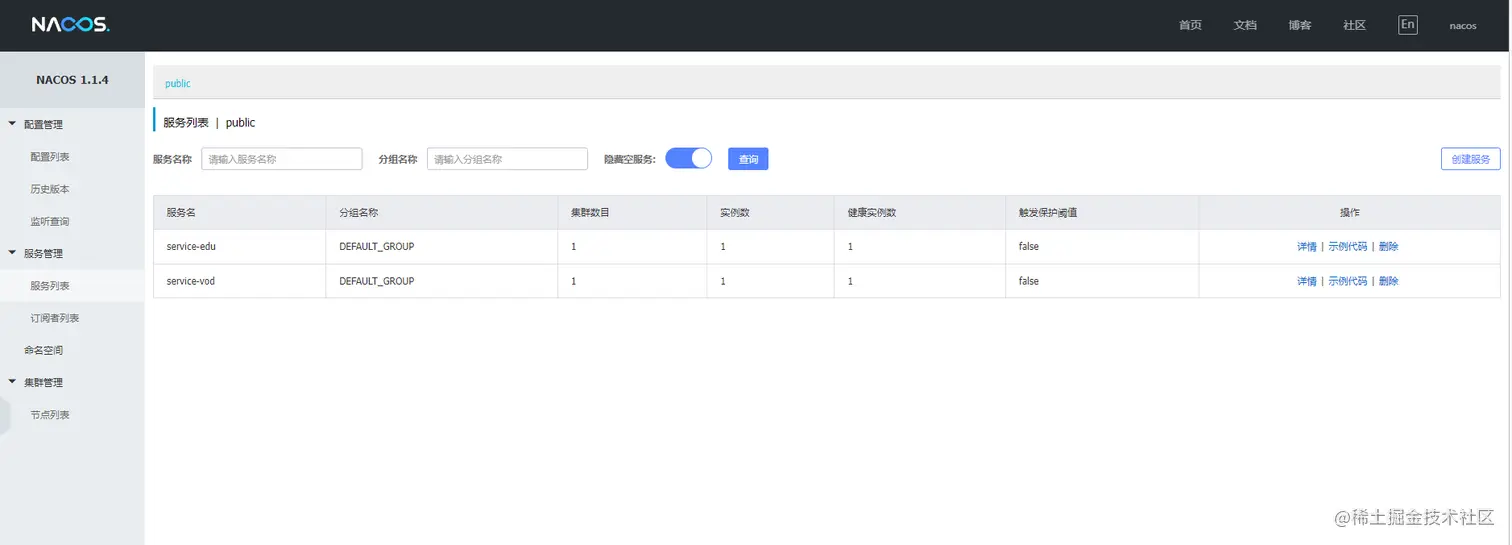Click false in service-edu row
Image resolution: width=1512 pixels, height=545 pixels.
(x=1029, y=246)
